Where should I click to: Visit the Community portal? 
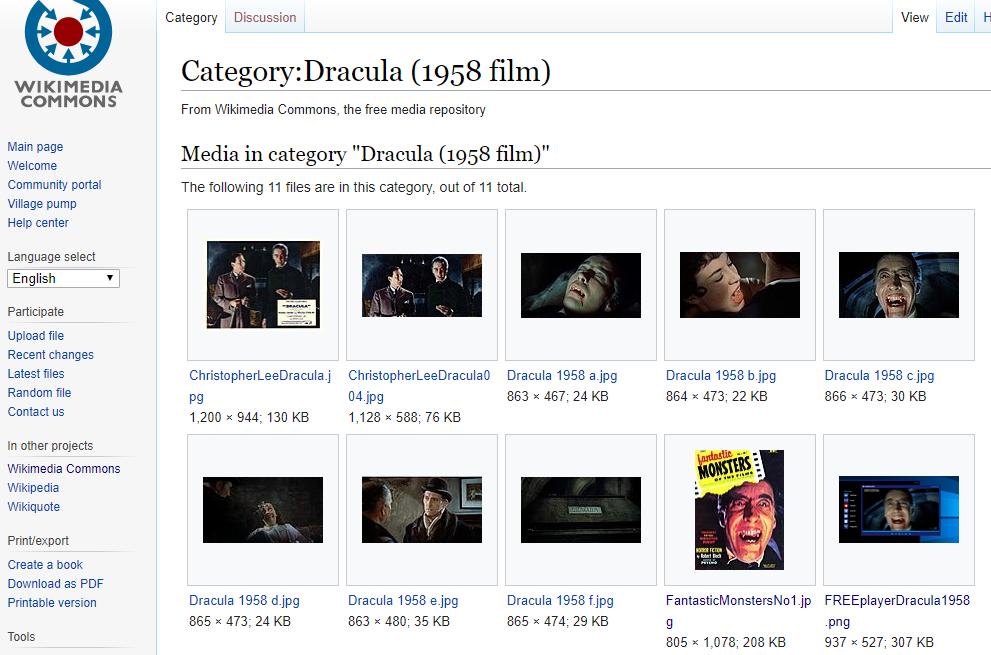pyautogui.click(x=54, y=185)
